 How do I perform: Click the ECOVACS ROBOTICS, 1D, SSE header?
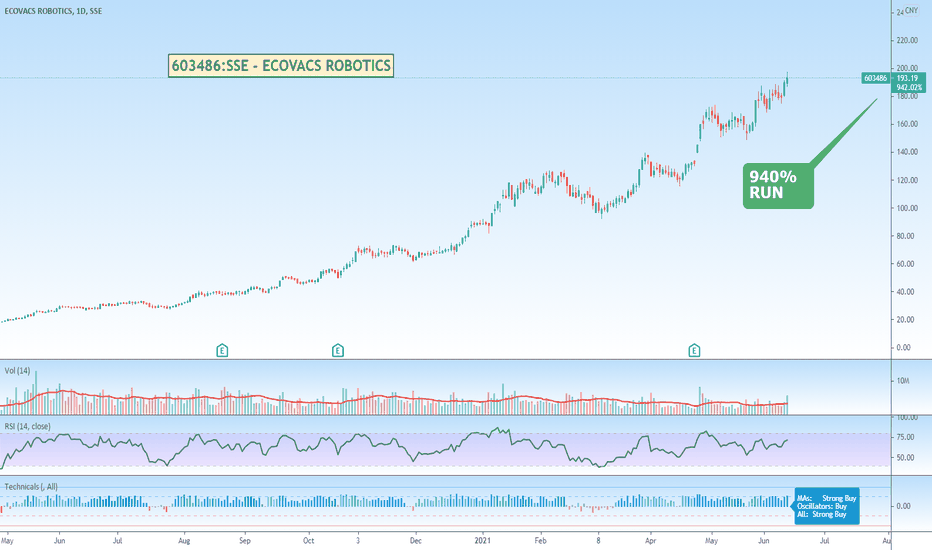coord(53,11)
